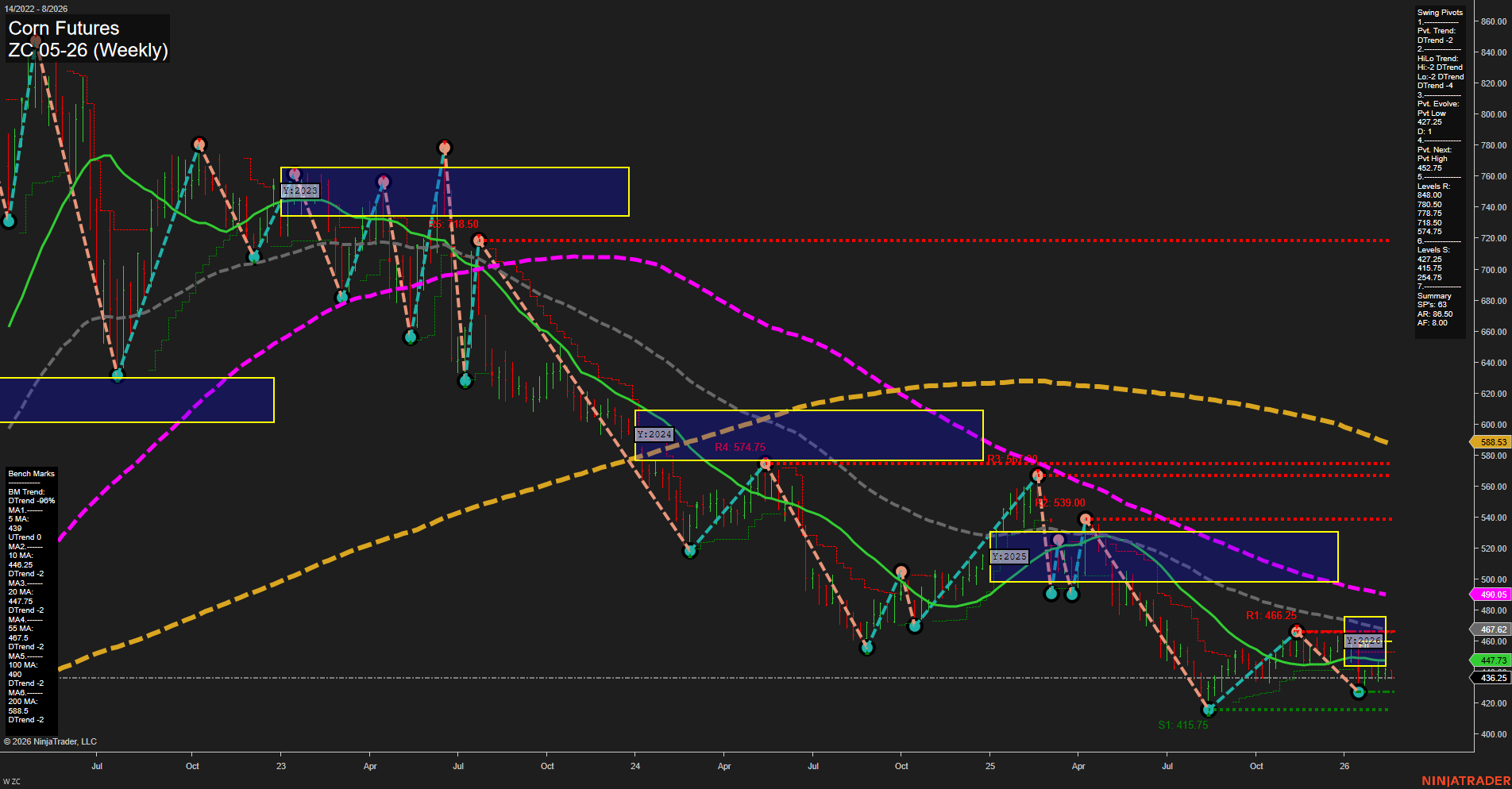Screen dimensions: 1512x789
Task: Expand the Summary section of Swing Pivots
Action: pyautogui.click(x=1433, y=295)
